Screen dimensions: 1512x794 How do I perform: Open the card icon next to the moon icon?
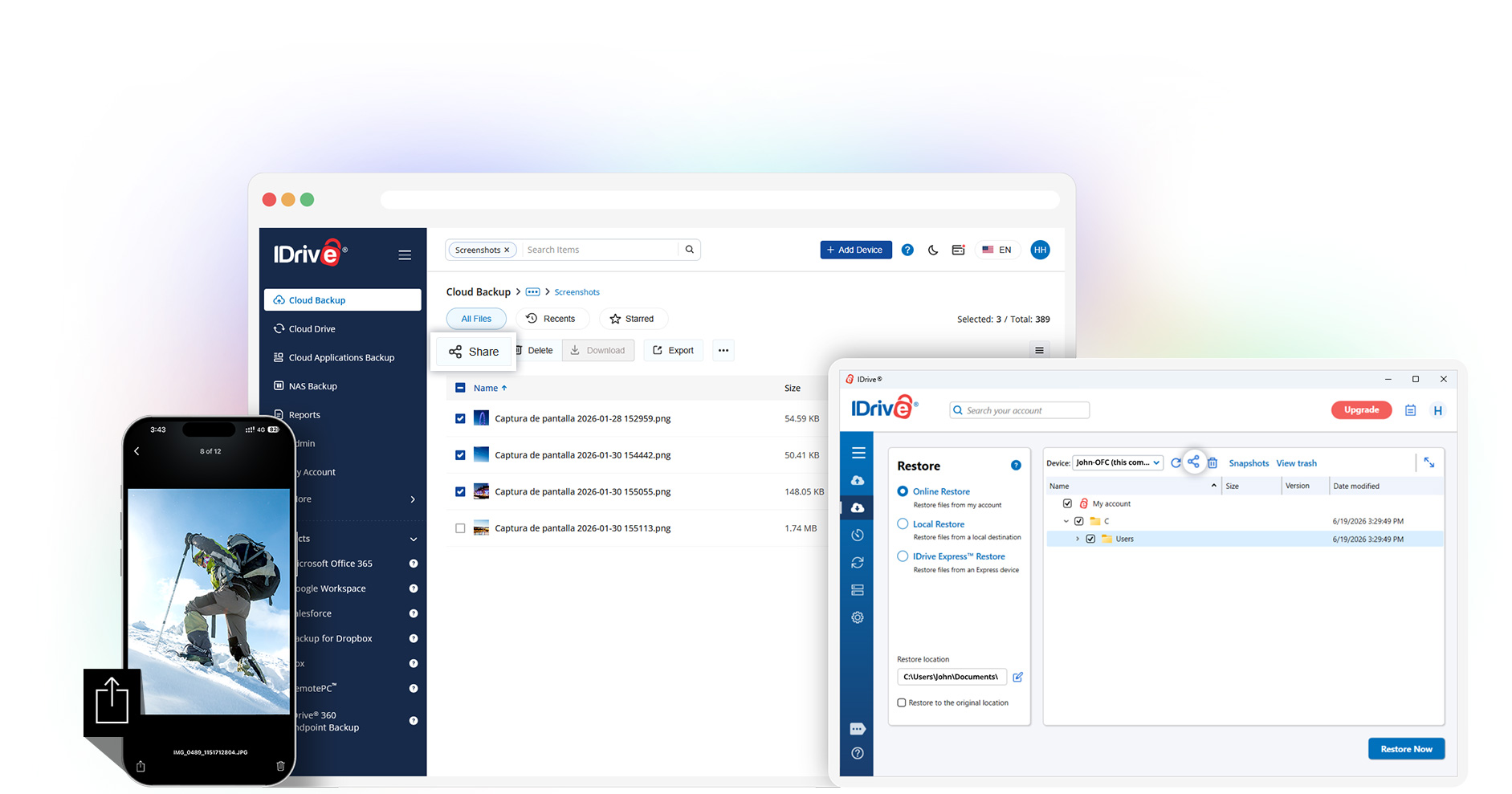pos(958,250)
